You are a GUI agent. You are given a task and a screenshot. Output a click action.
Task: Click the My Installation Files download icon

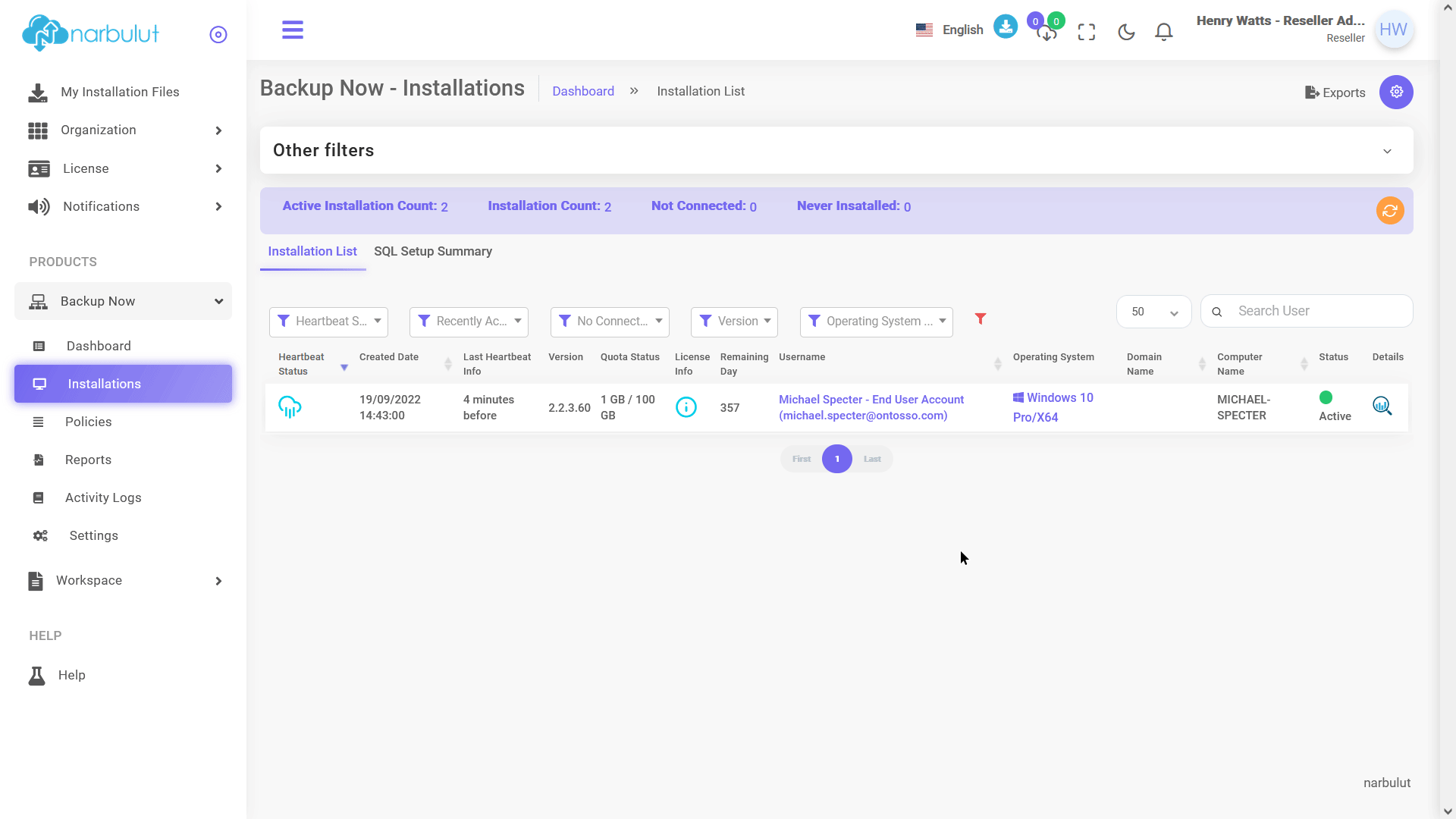[x=37, y=93]
